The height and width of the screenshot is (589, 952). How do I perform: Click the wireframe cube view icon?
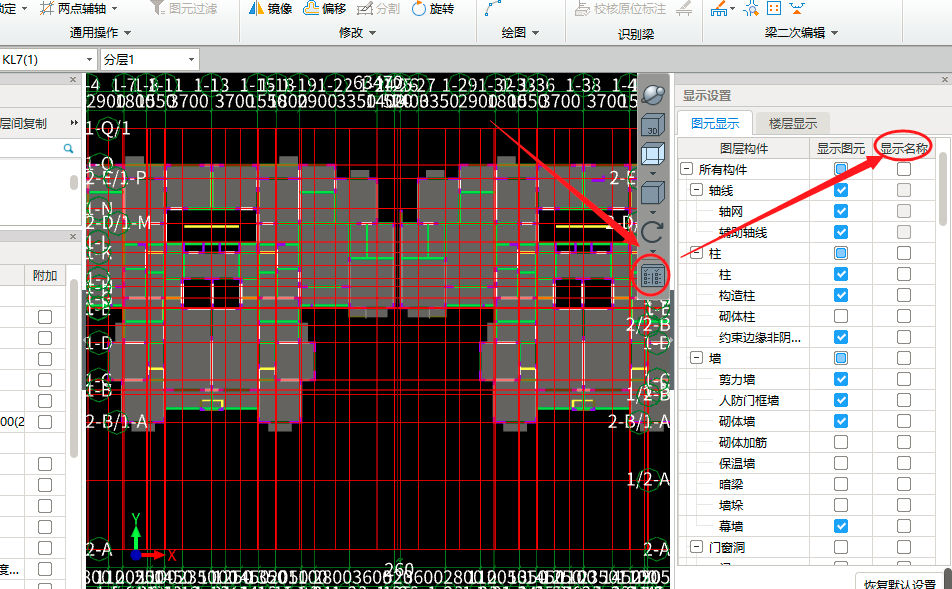click(653, 154)
